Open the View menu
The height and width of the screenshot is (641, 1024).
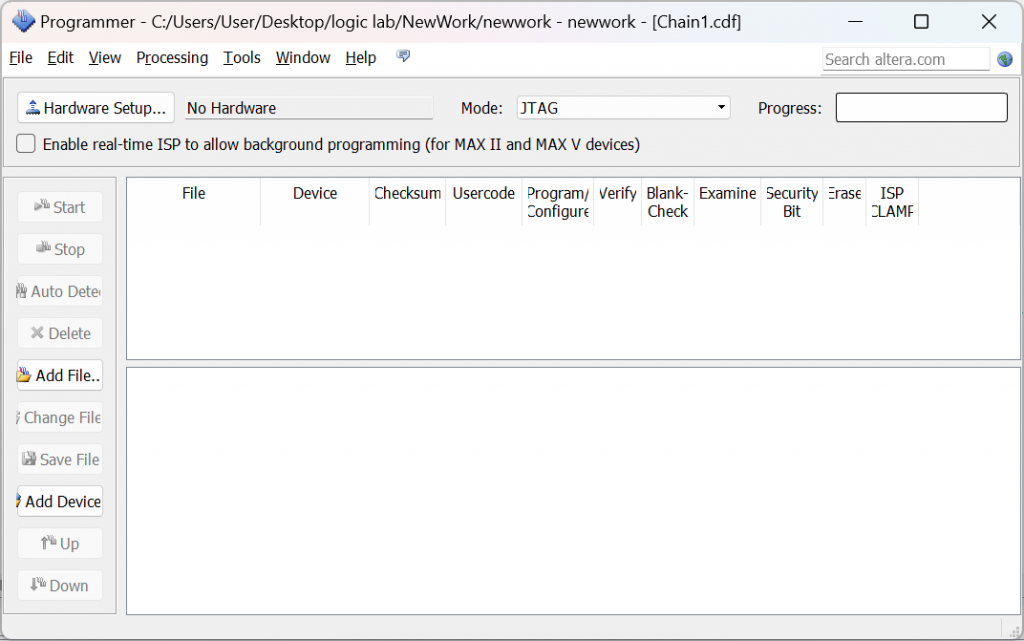pos(104,57)
